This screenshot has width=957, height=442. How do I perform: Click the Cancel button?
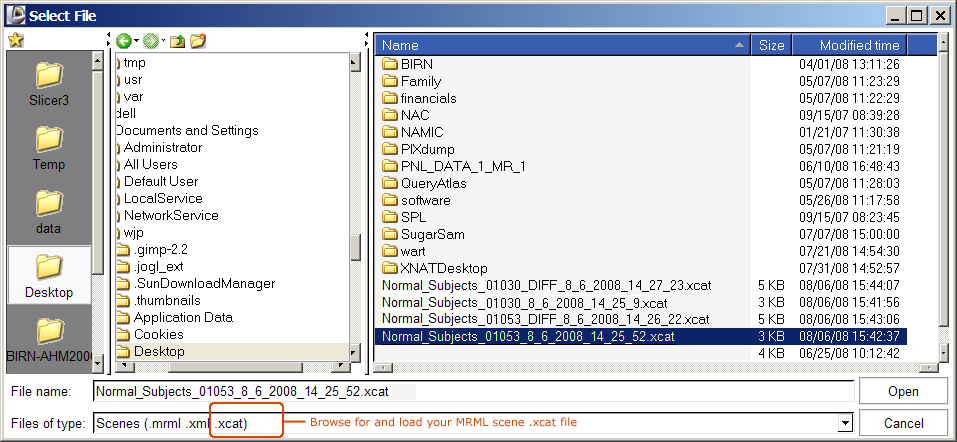click(x=902, y=424)
